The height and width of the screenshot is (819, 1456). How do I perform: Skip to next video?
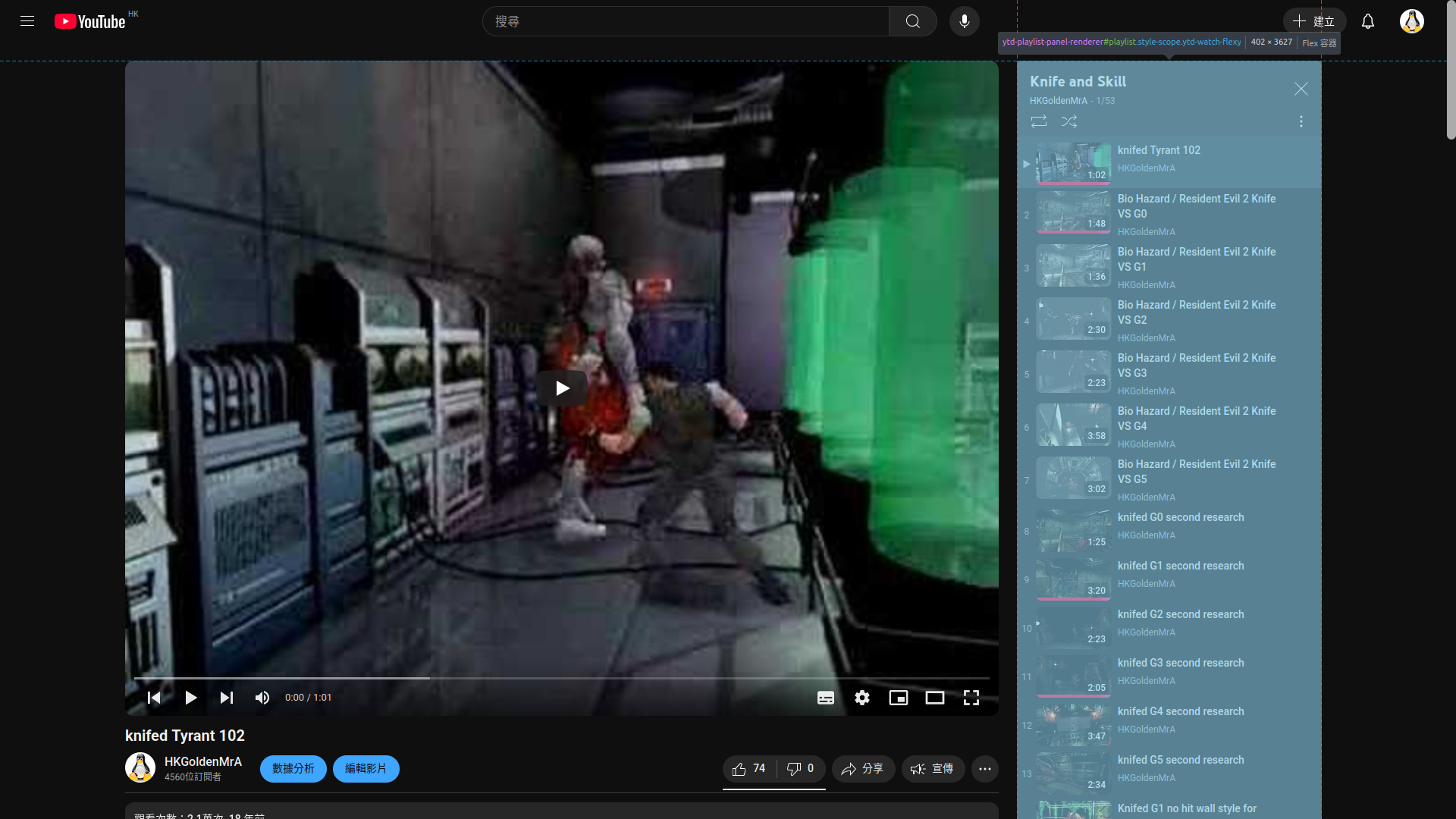(227, 698)
